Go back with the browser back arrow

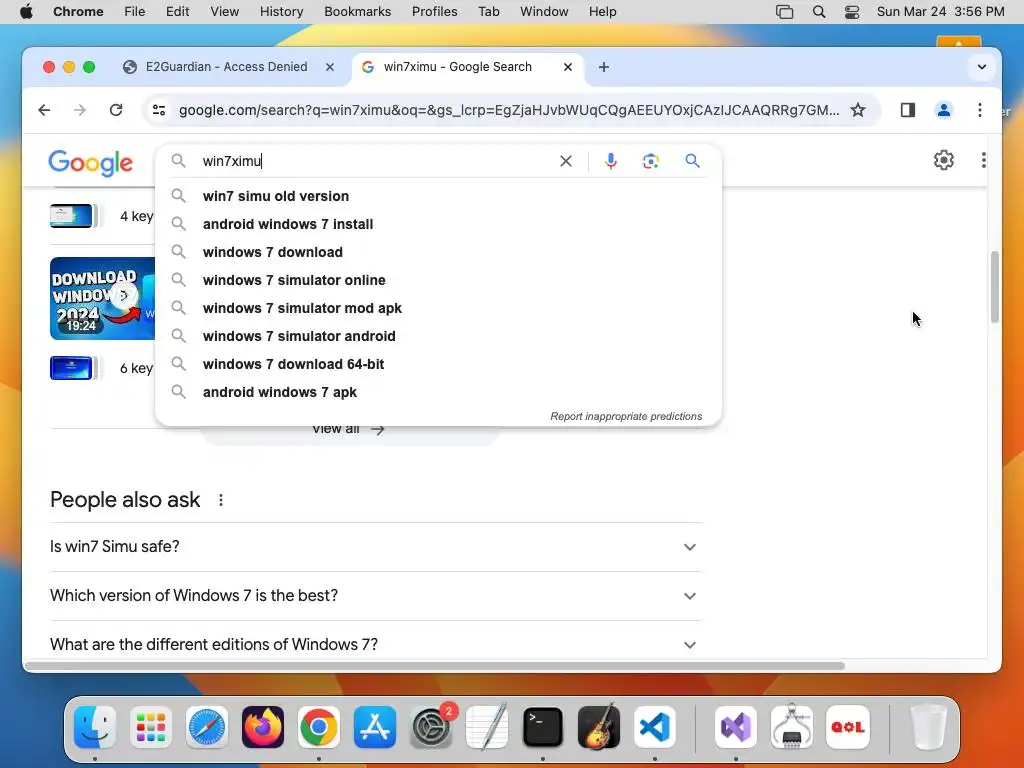click(44, 110)
